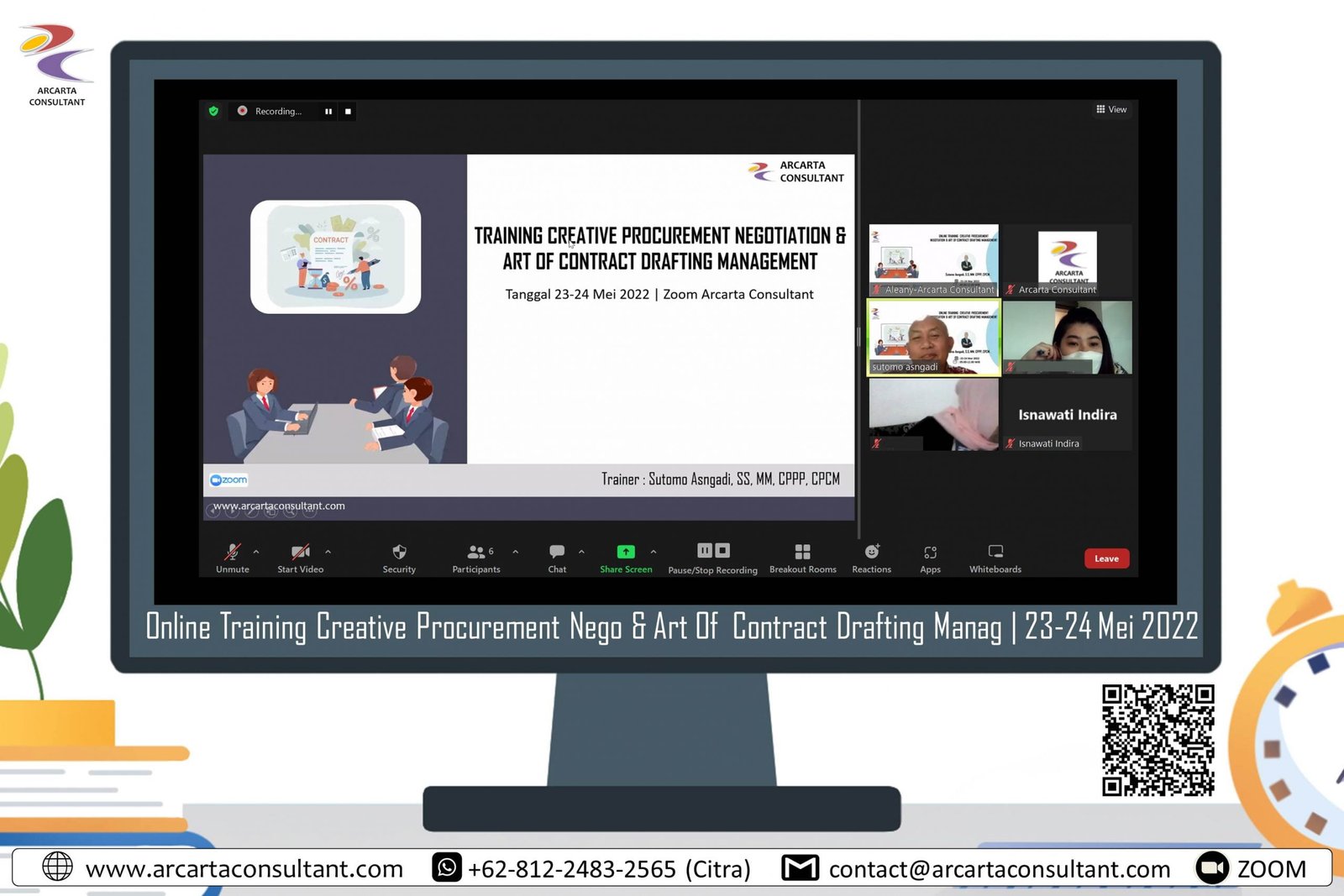Unmute the microphone
The width and height of the screenshot is (1344, 896).
click(x=233, y=553)
